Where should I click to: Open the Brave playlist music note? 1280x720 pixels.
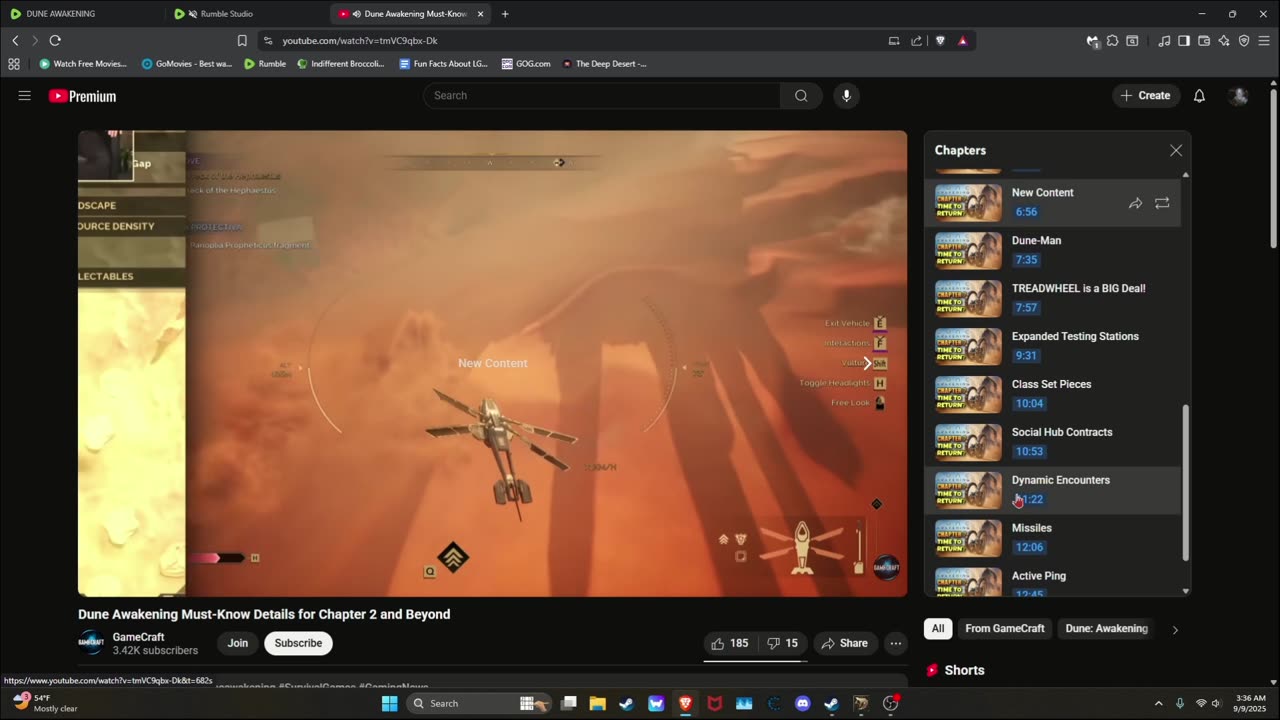tap(1164, 41)
